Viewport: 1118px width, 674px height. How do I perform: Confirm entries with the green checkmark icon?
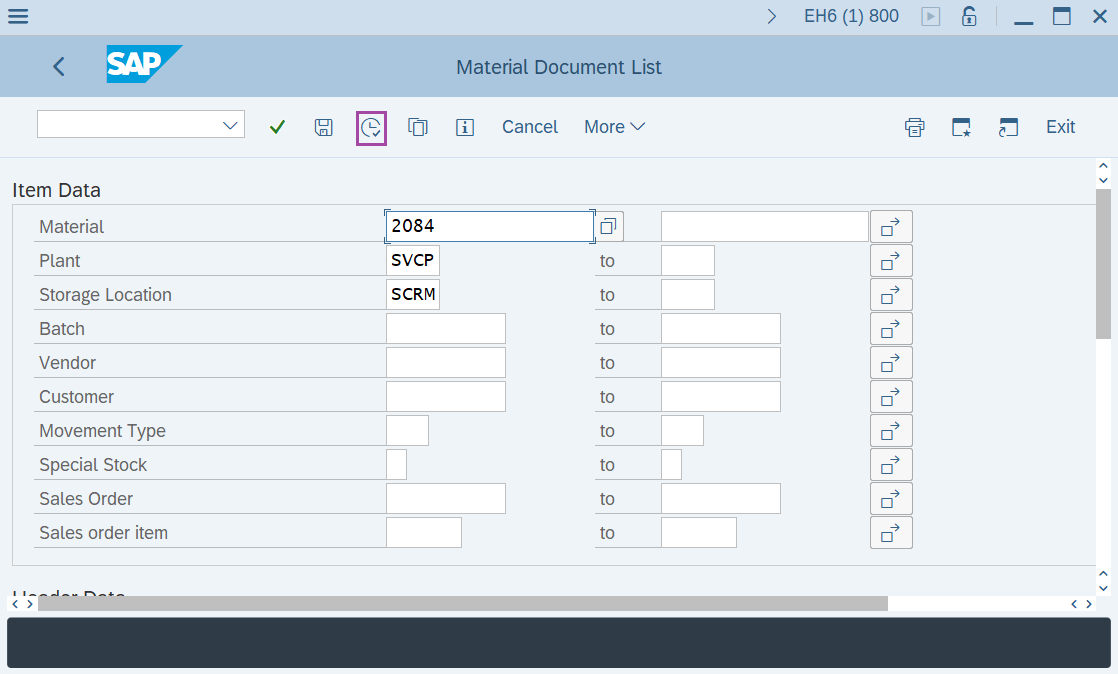tap(277, 127)
